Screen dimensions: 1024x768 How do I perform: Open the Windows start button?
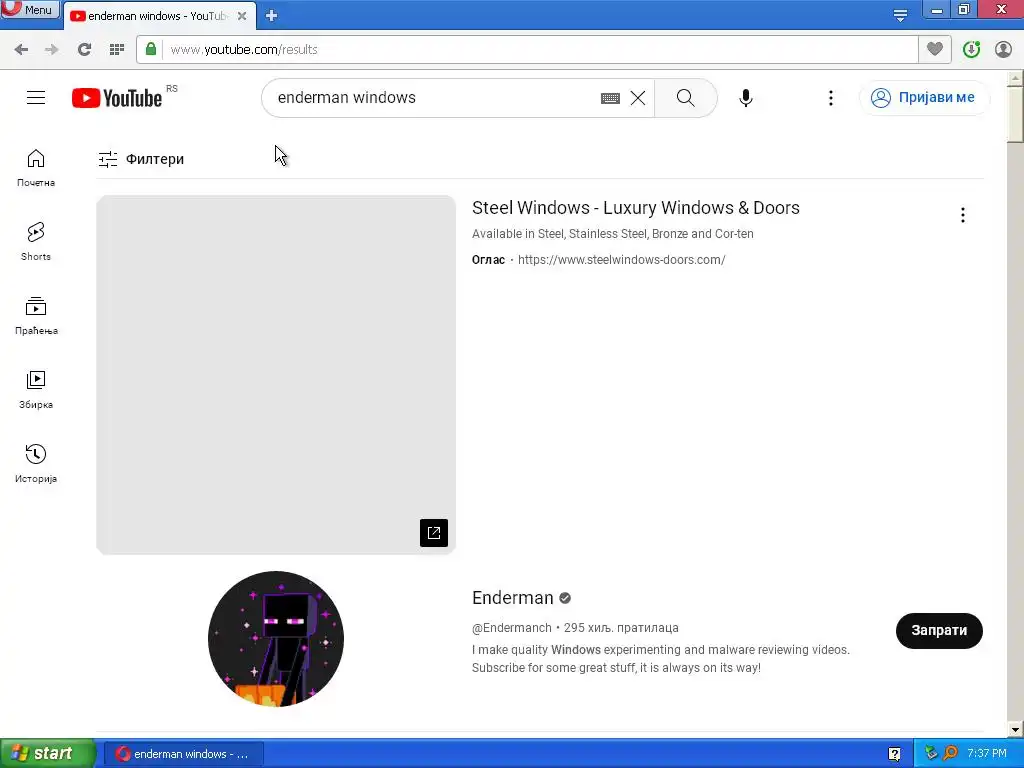48,754
